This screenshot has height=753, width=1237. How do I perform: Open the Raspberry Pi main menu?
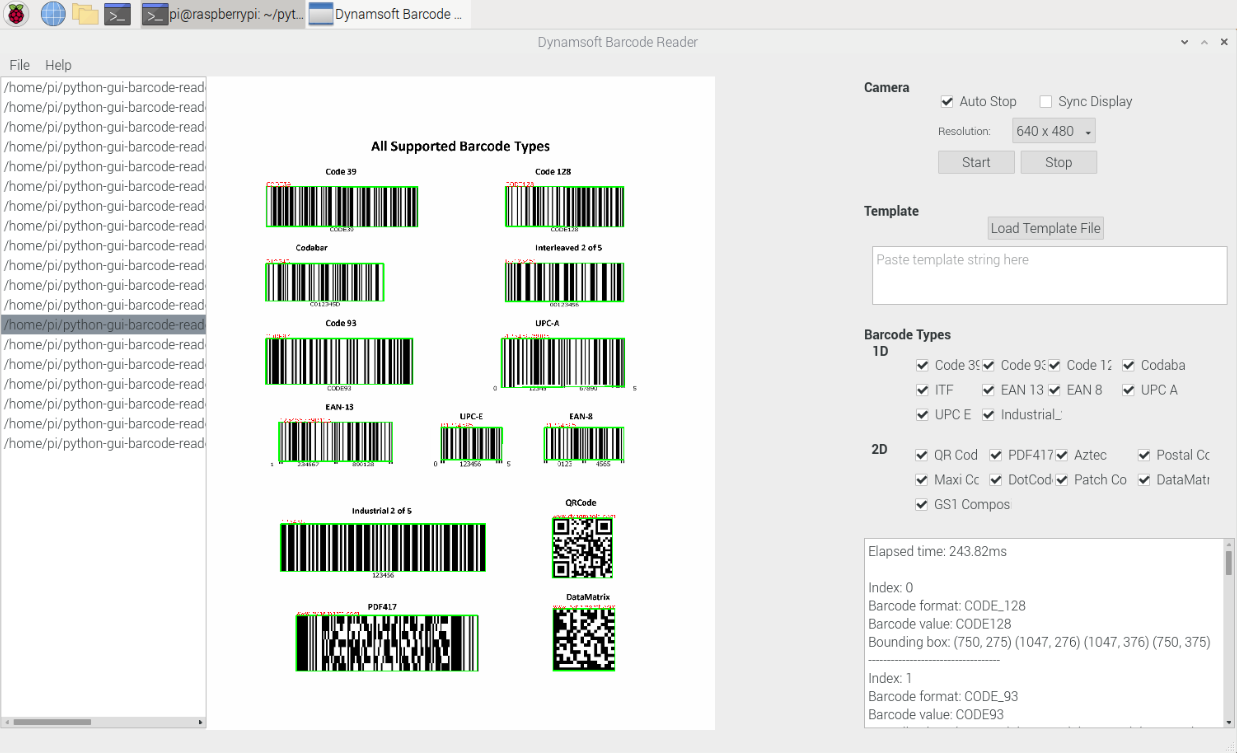[16, 14]
